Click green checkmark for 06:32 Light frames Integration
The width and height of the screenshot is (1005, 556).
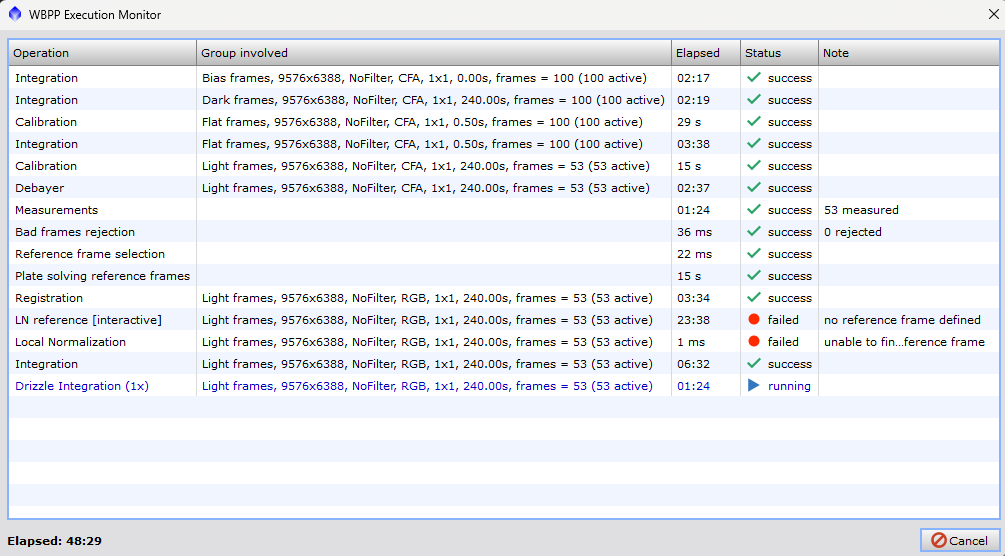[754, 364]
